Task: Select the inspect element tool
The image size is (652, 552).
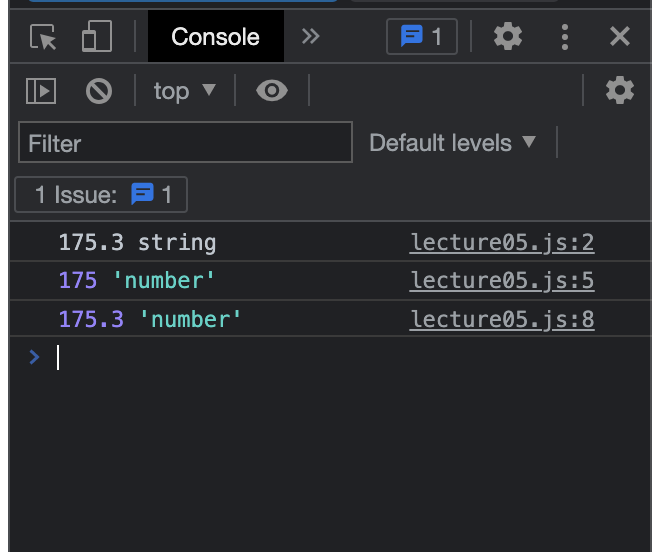Action: [x=44, y=37]
